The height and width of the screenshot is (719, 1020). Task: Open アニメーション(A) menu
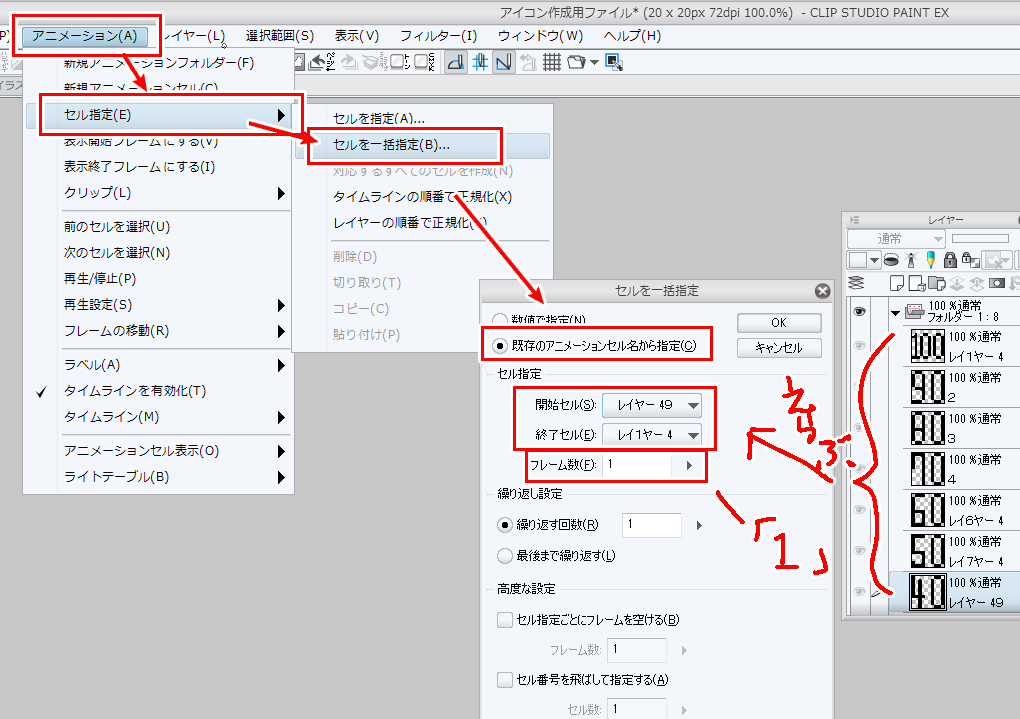click(x=85, y=36)
